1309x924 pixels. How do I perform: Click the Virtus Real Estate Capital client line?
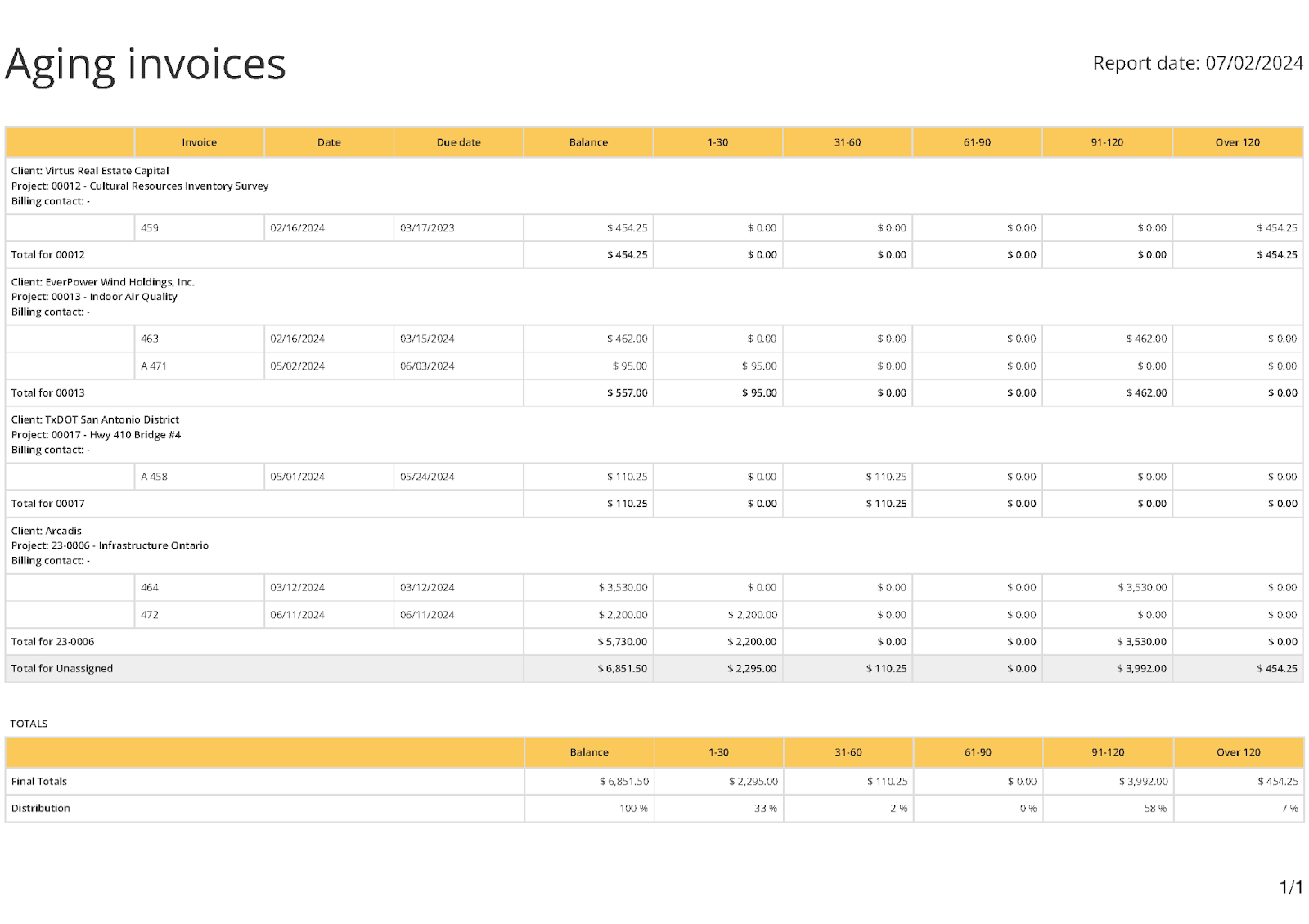[x=90, y=171]
